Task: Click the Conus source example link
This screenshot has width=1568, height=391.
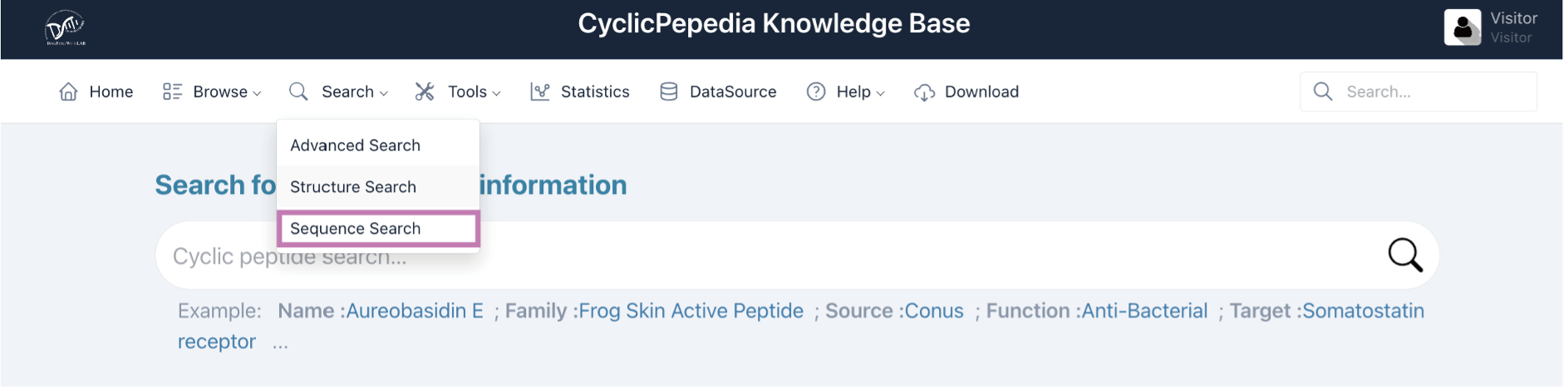Action: click(x=933, y=311)
